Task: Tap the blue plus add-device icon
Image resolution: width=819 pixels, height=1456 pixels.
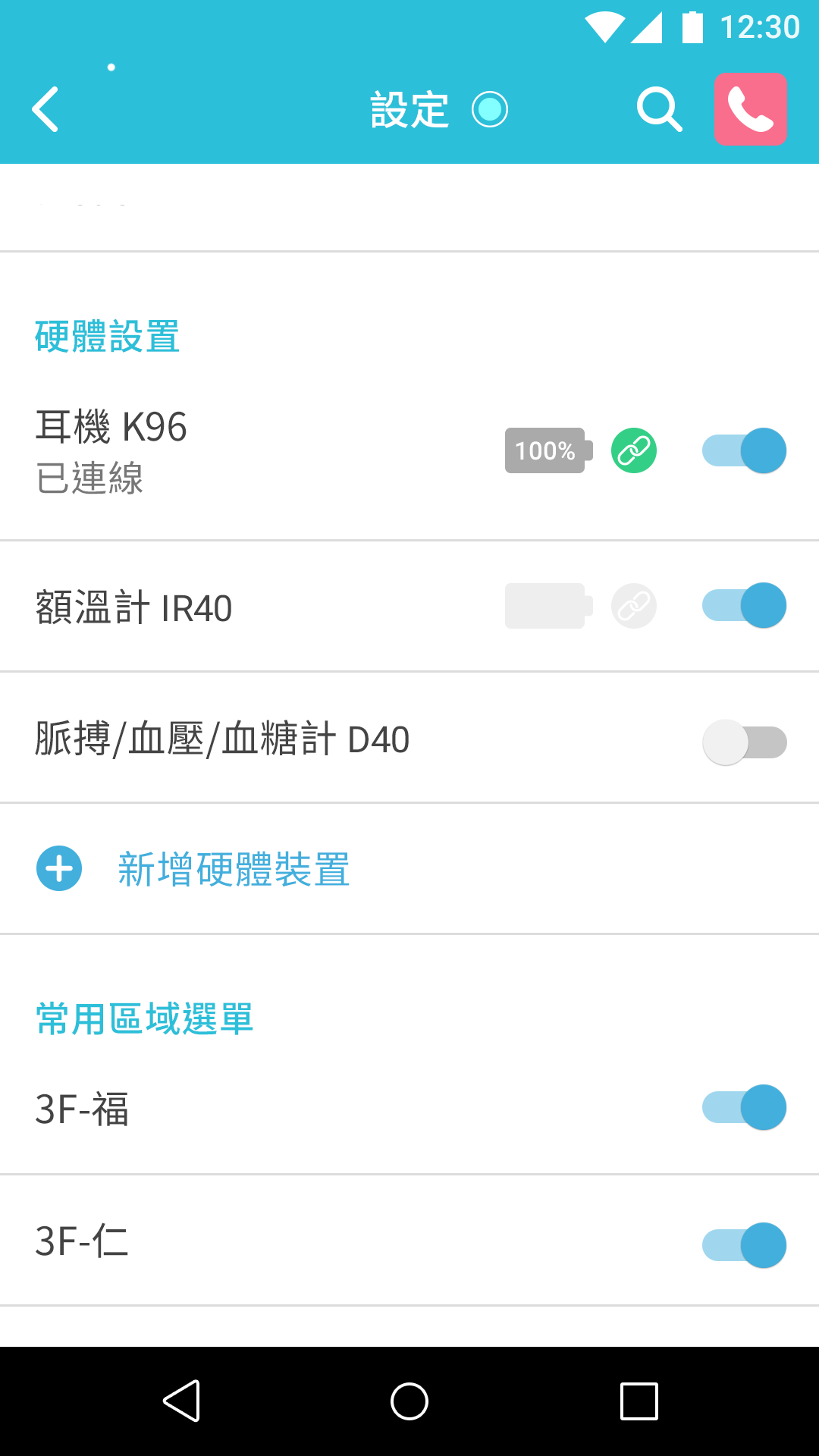Action: (59, 868)
